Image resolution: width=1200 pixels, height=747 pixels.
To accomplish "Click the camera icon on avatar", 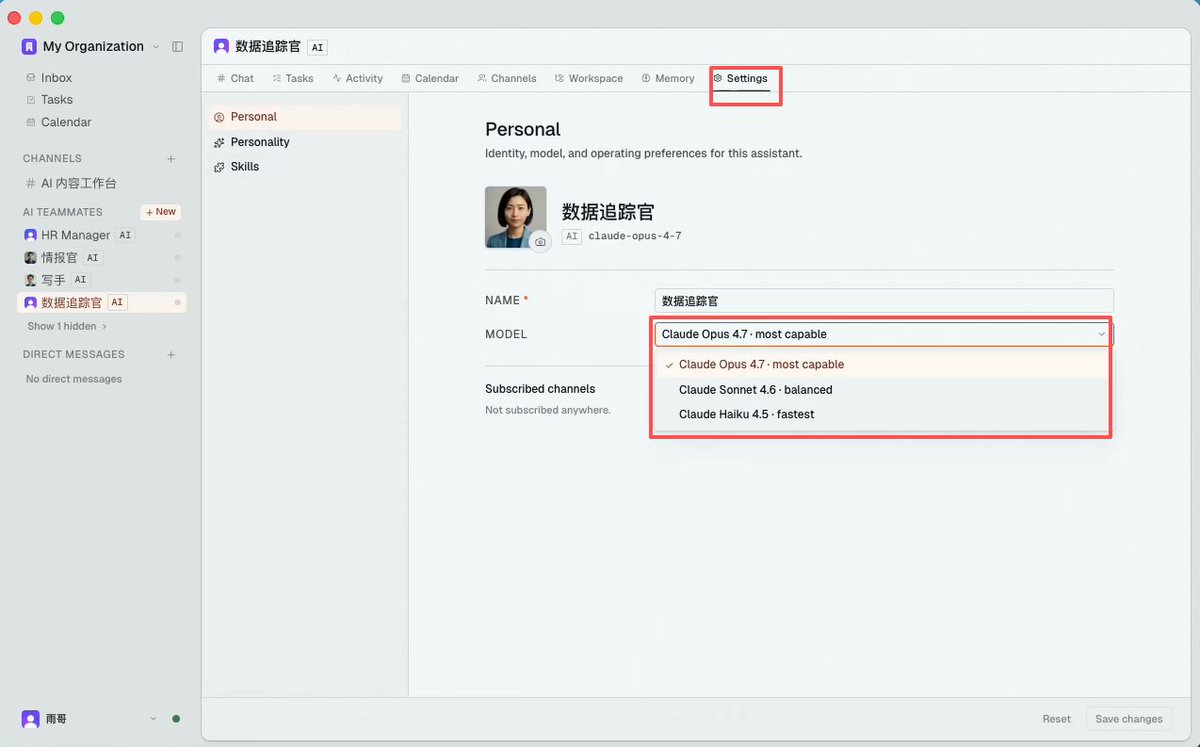I will point(540,242).
